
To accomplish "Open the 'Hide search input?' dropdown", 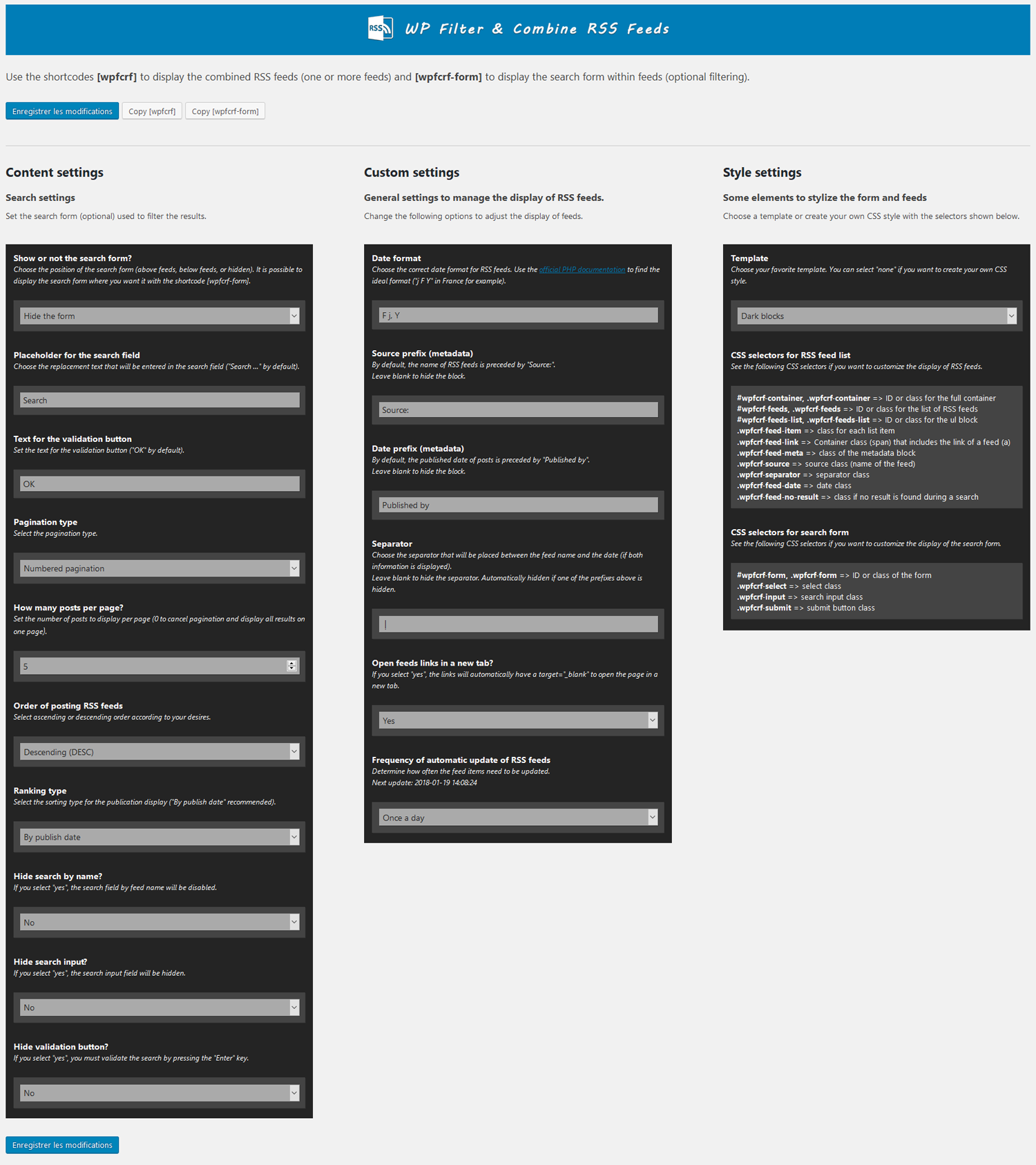I will click(x=160, y=1008).
